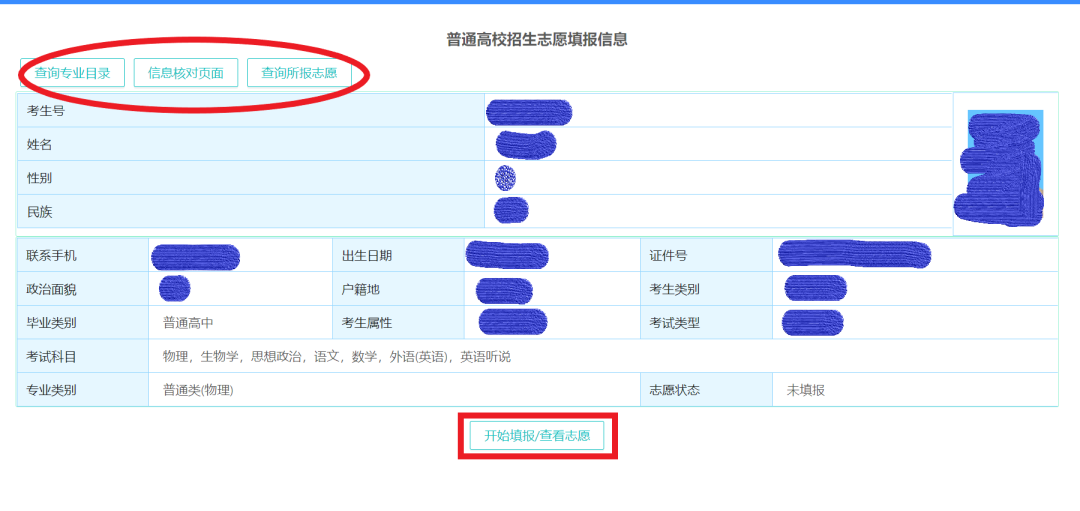Open the 查询专业目录 button
1080x511 pixels.
(x=72, y=73)
